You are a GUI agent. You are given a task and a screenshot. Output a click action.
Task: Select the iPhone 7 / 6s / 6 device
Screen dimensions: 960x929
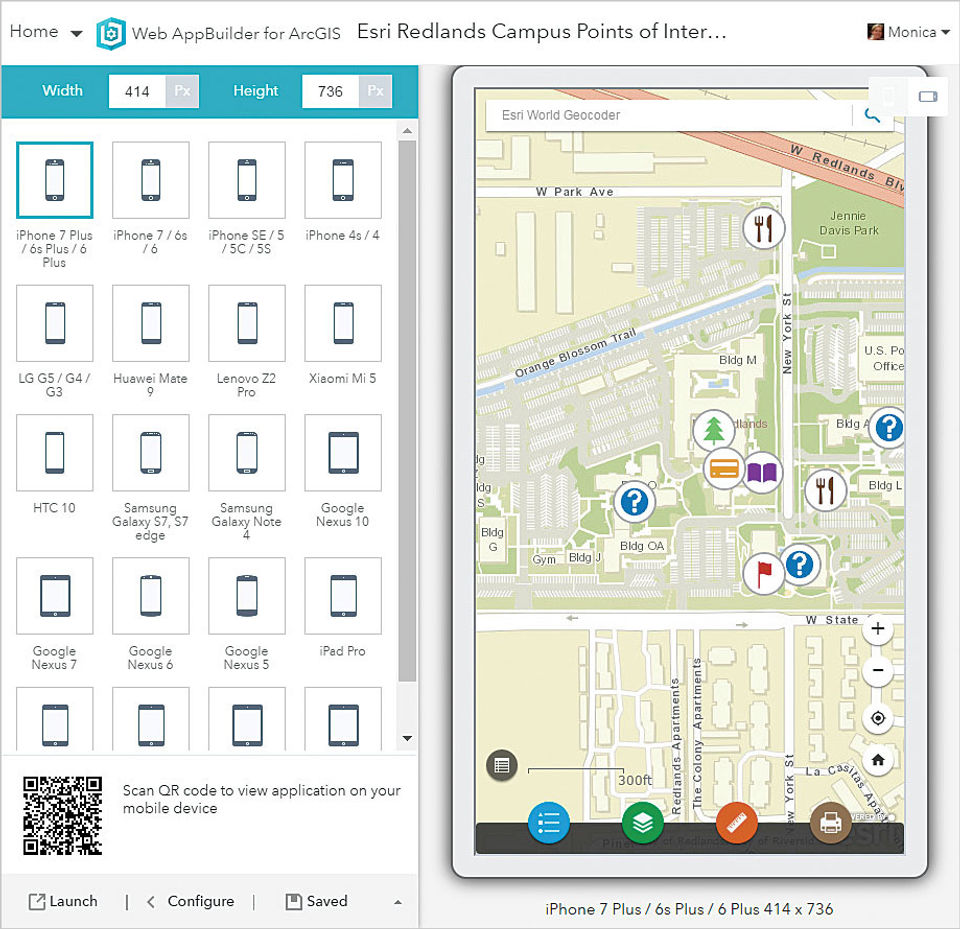click(151, 180)
